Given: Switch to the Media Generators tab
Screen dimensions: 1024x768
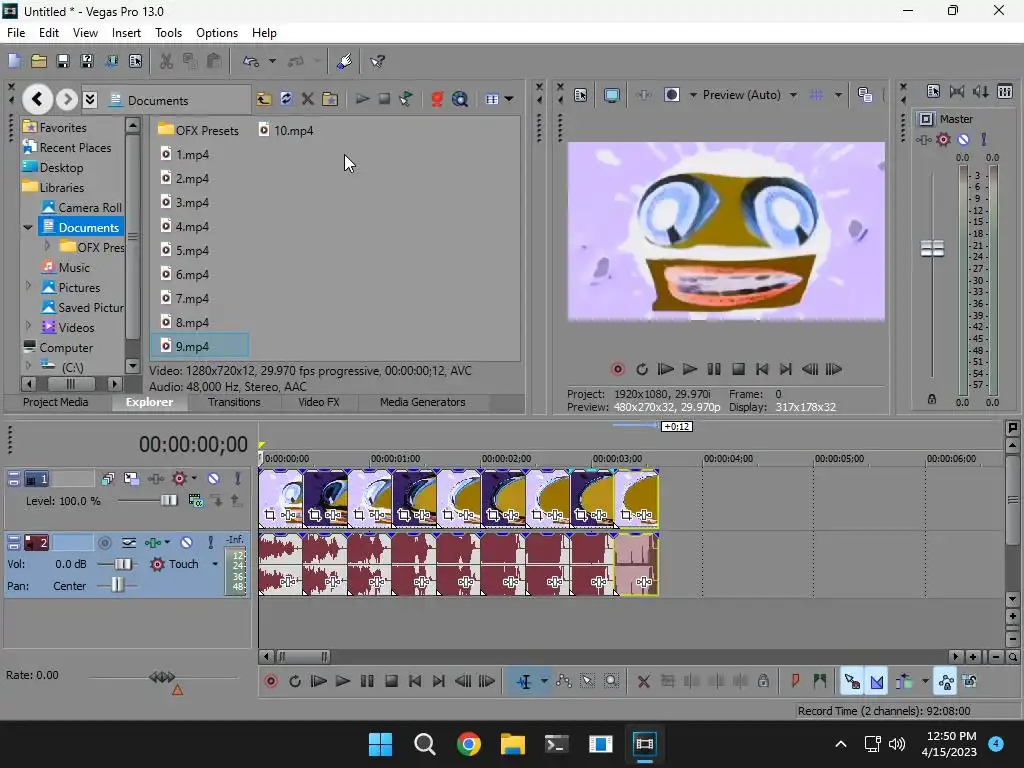Looking at the screenshot, I should [x=423, y=402].
